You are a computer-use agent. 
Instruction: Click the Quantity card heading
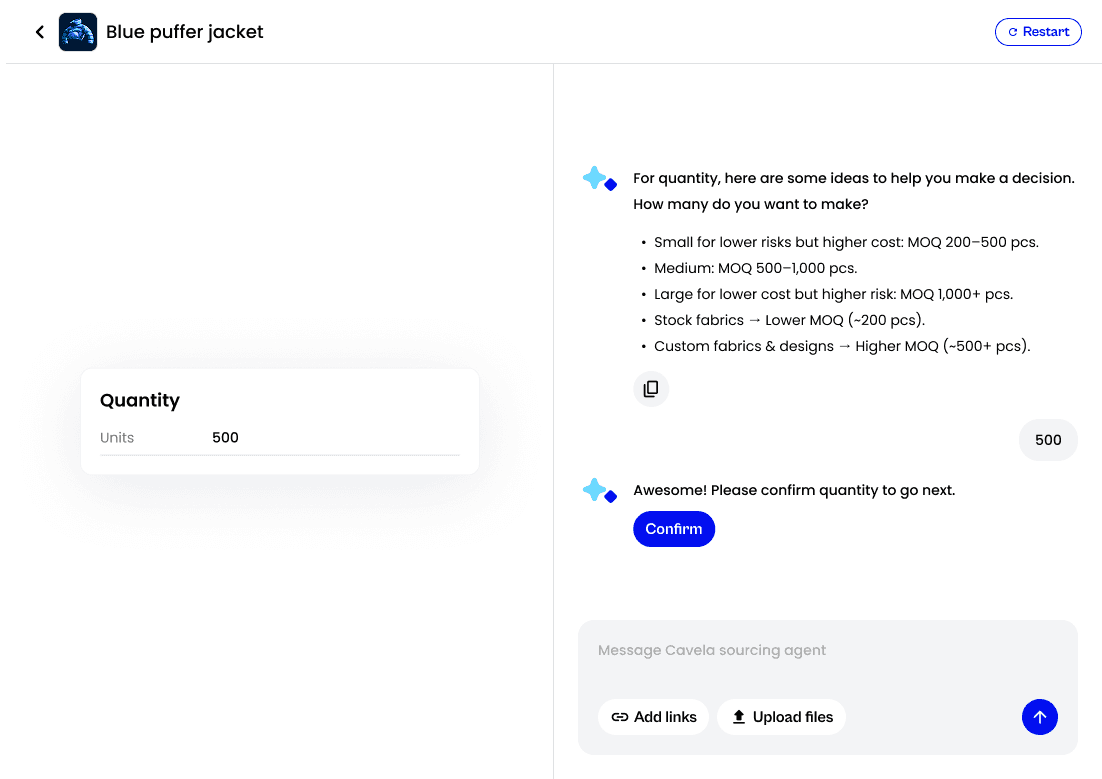[140, 400]
